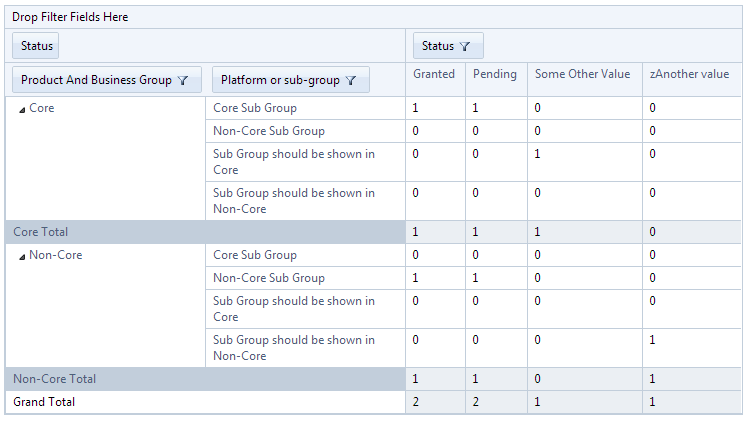The height and width of the screenshot is (422, 749).
Task: Select the Platform or sub-group field
Action: tap(278, 80)
